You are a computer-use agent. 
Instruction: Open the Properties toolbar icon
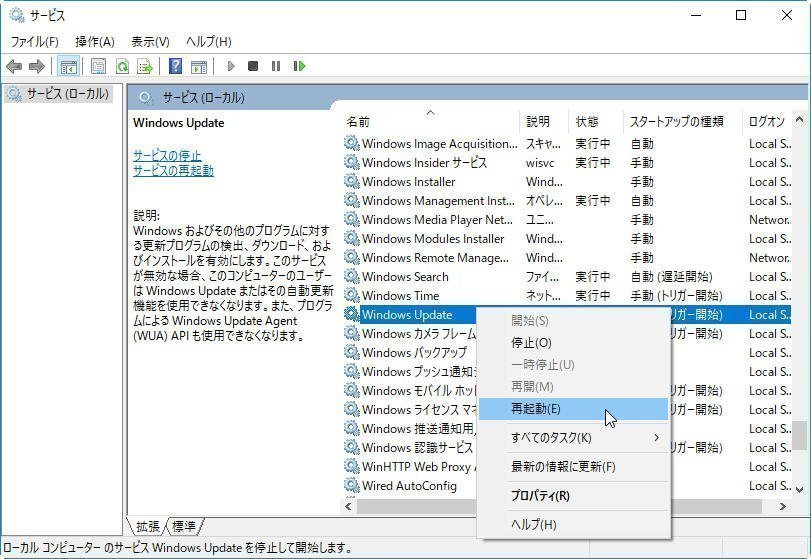[98, 66]
